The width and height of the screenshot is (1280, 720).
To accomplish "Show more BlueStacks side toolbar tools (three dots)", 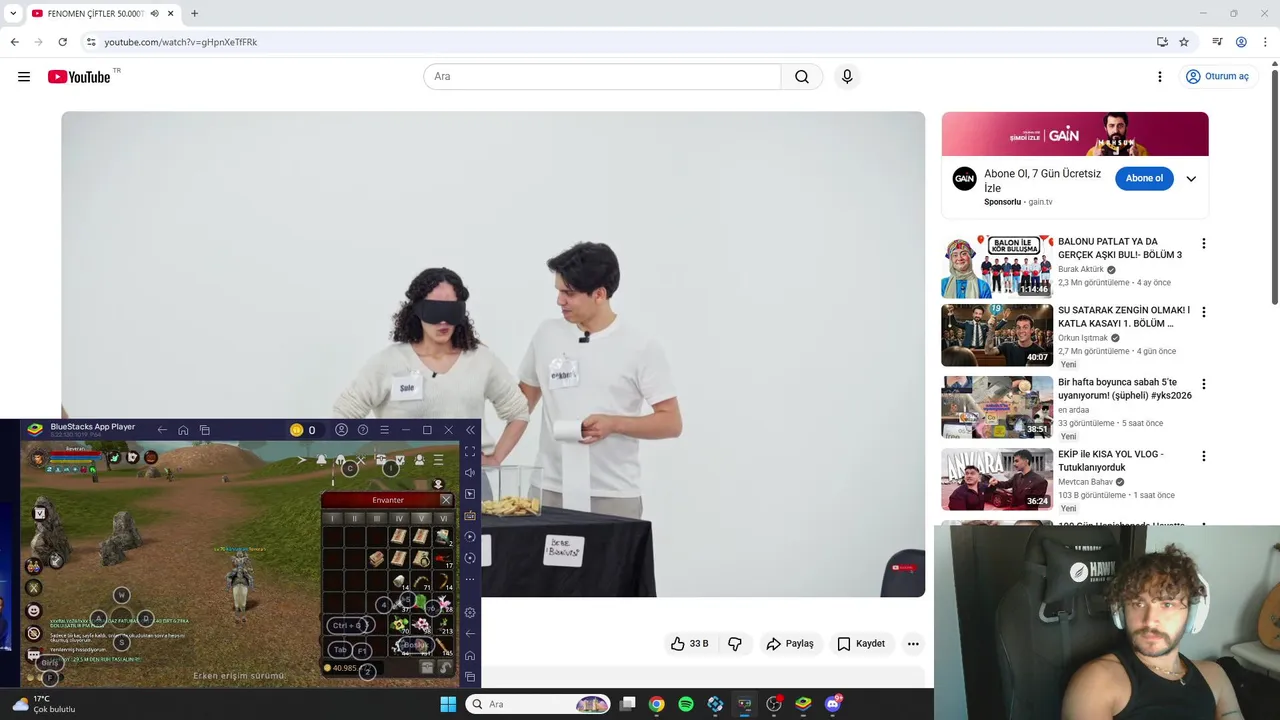I will pyautogui.click(x=470, y=580).
